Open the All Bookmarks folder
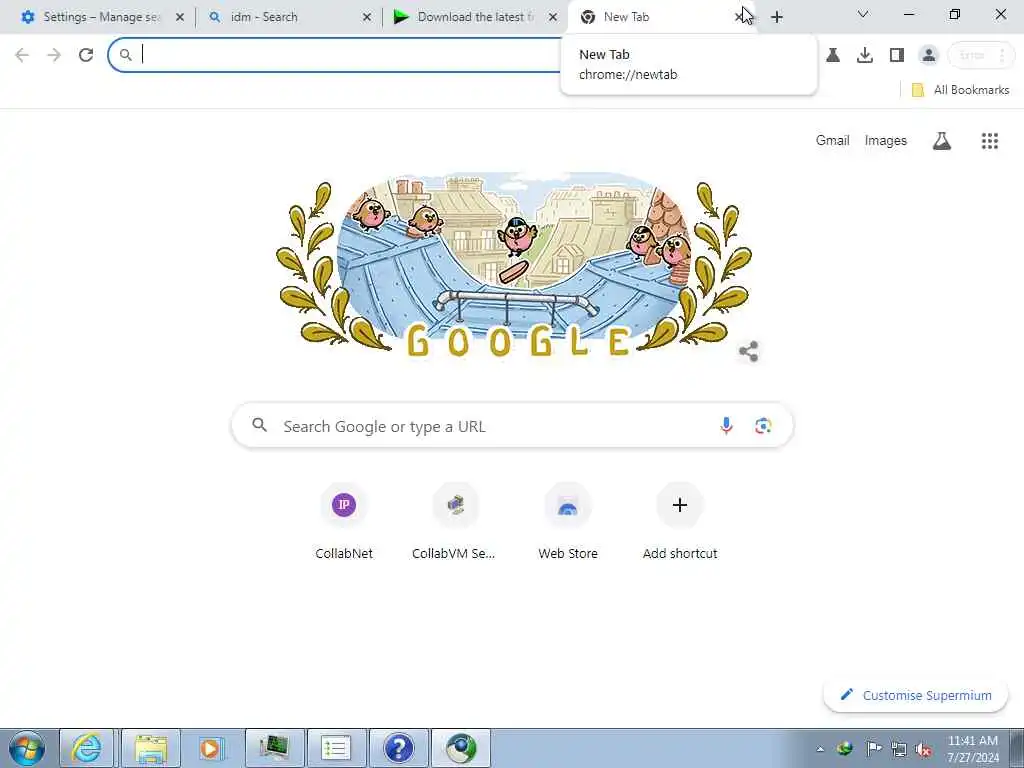The image size is (1024, 768). pyautogui.click(x=960, y=90)
